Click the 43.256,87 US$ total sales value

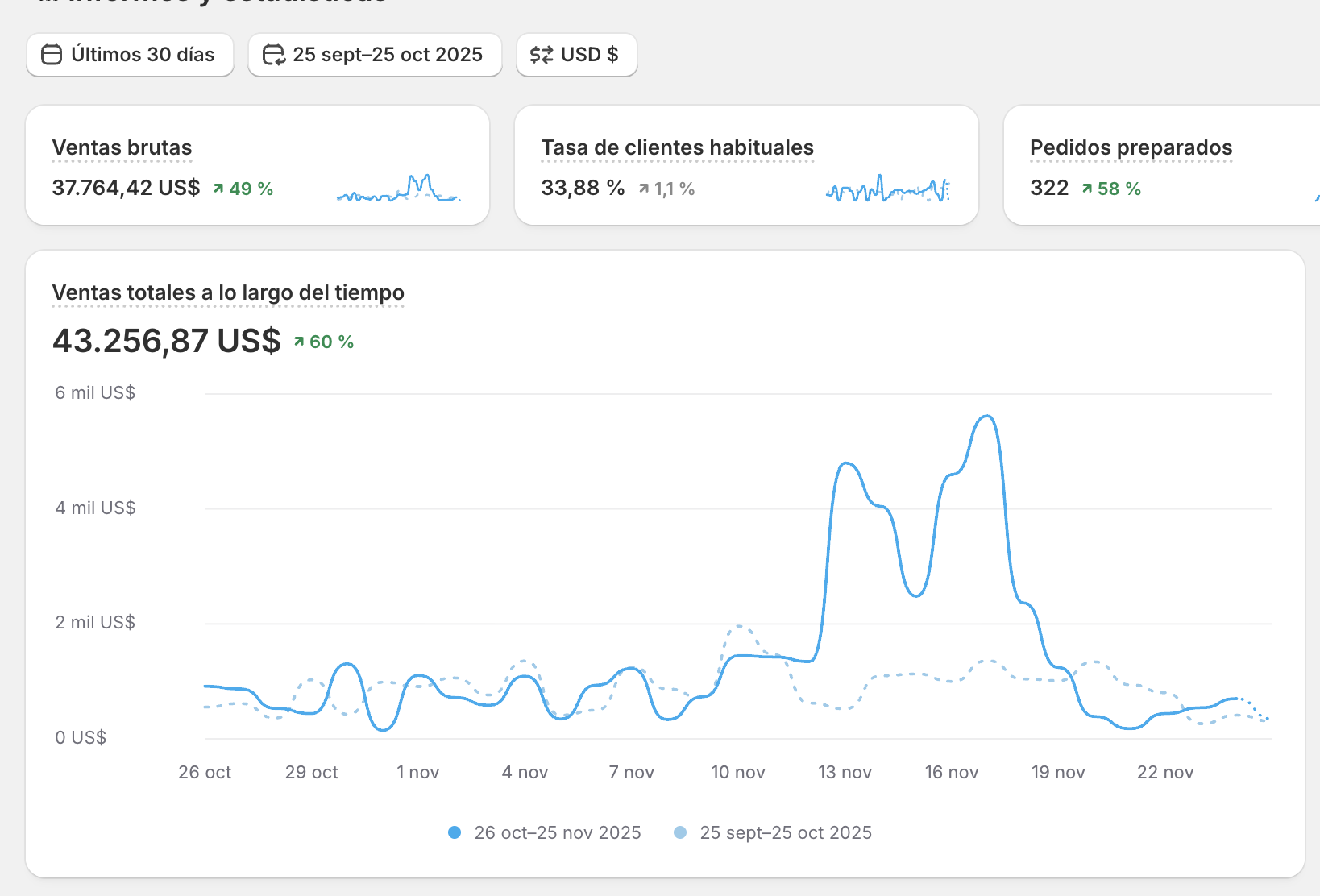click(x=167, y=341)
